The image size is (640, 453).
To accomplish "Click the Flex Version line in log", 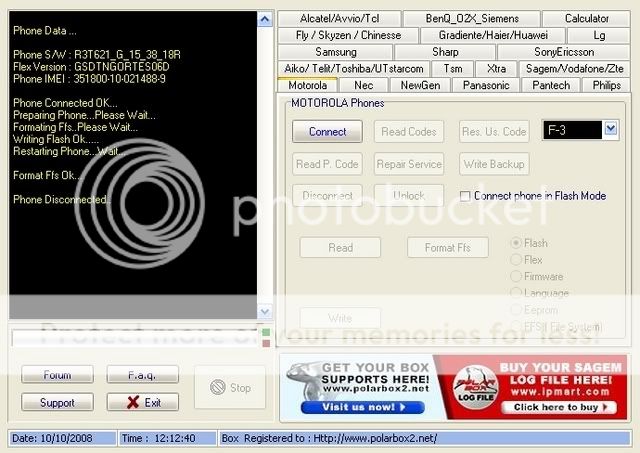I will [x=91, y=67].
